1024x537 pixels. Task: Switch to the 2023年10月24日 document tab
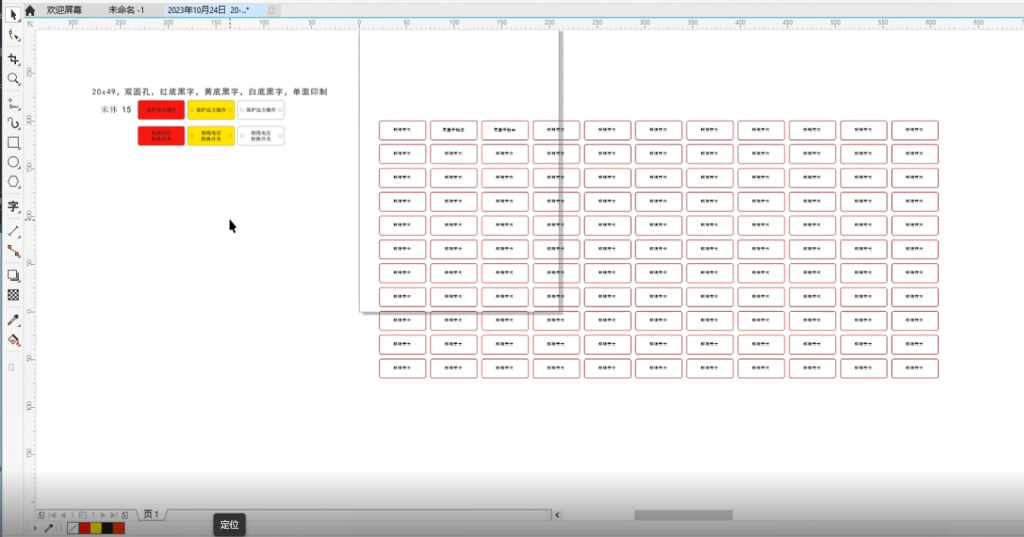(x=208, y=10)
